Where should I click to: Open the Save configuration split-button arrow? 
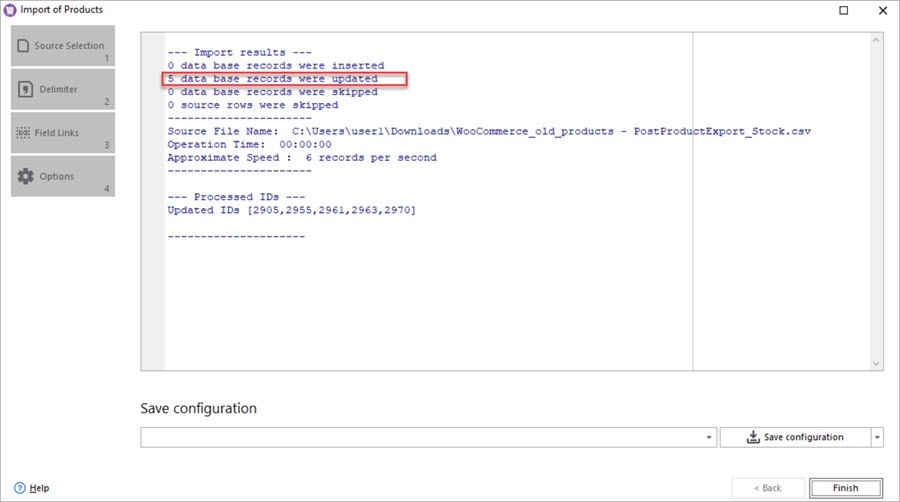(x=877, y=438)
